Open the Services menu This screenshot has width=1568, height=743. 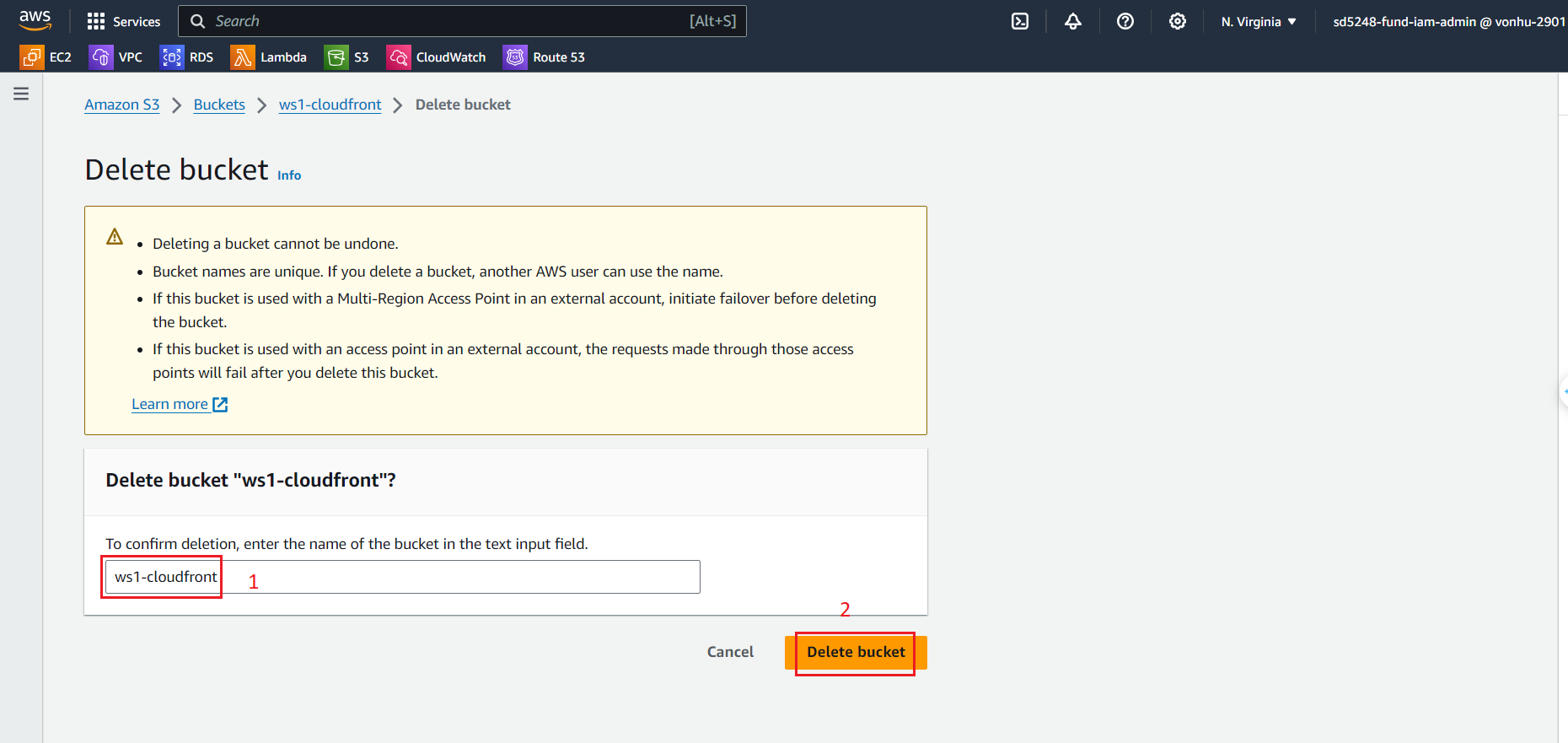(124, 21)
